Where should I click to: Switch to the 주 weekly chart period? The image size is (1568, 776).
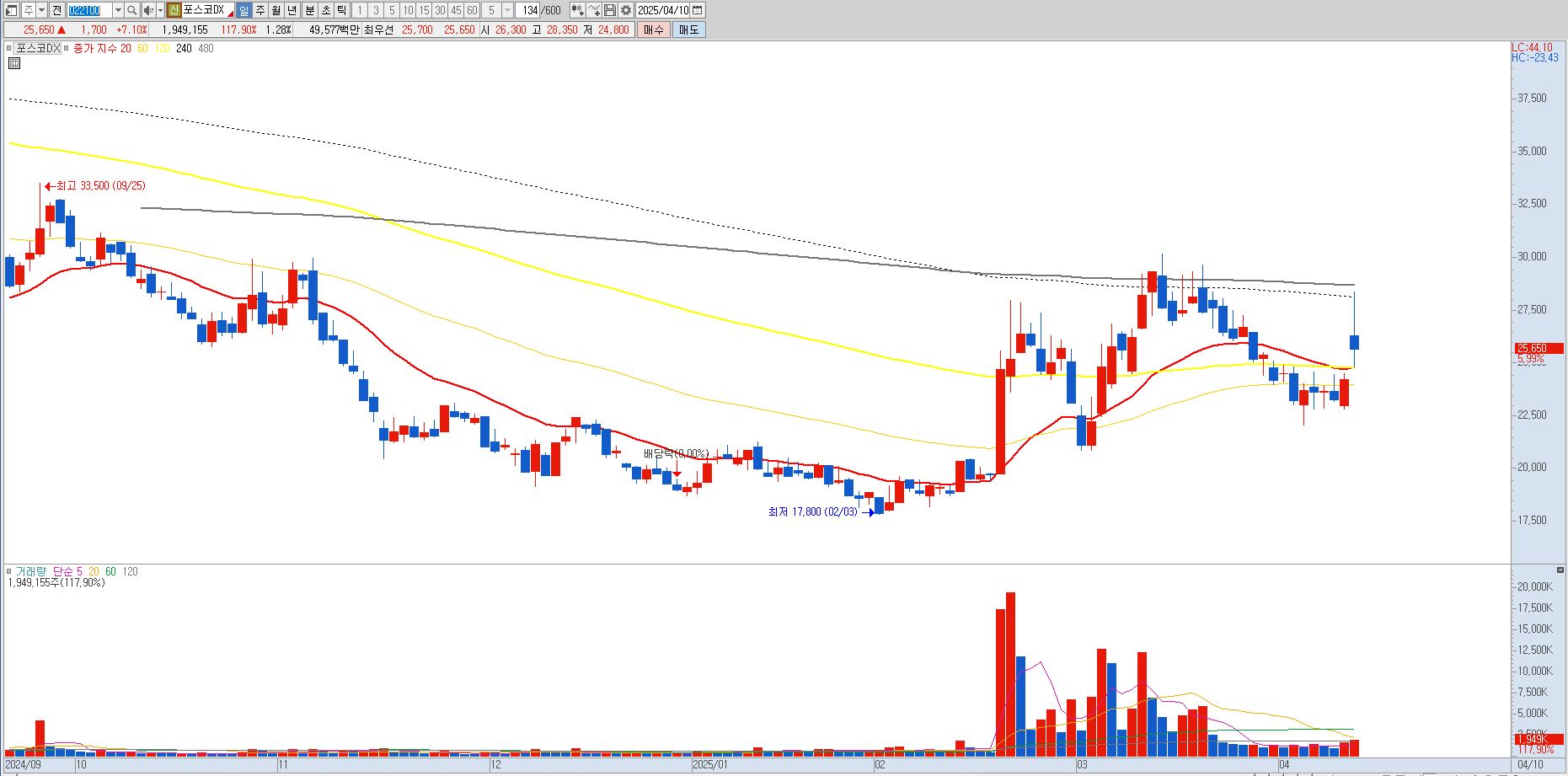260,10
